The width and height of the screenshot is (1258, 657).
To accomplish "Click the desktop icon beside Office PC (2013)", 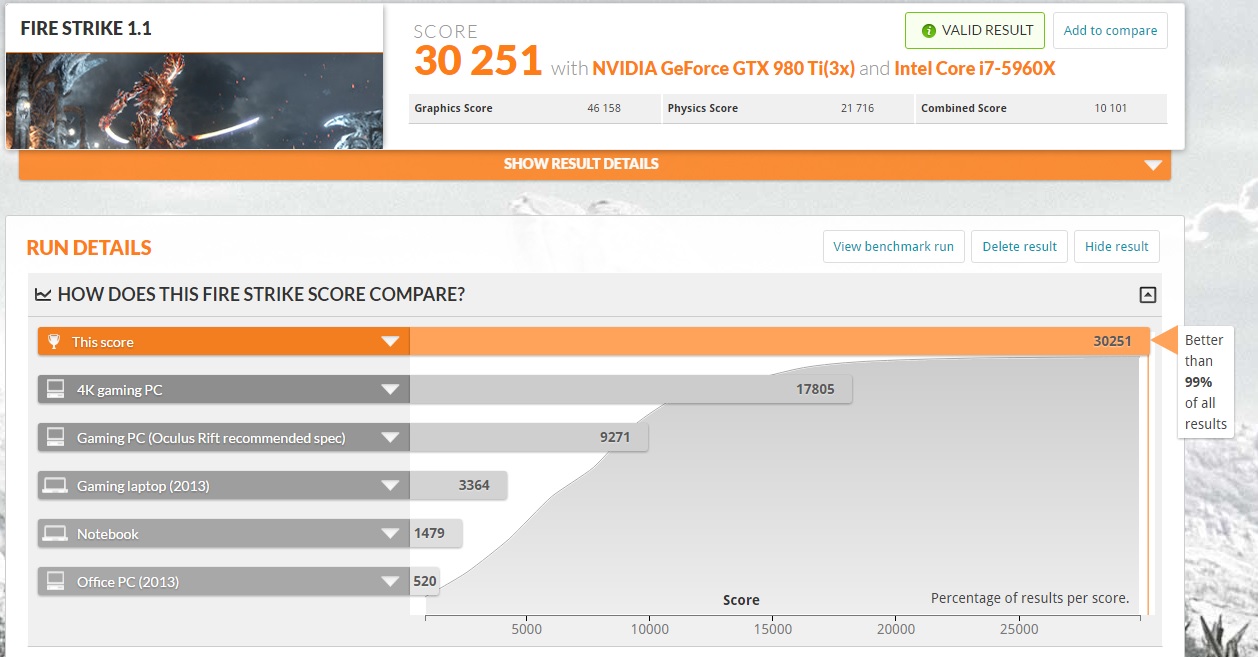I will (56, 581).
